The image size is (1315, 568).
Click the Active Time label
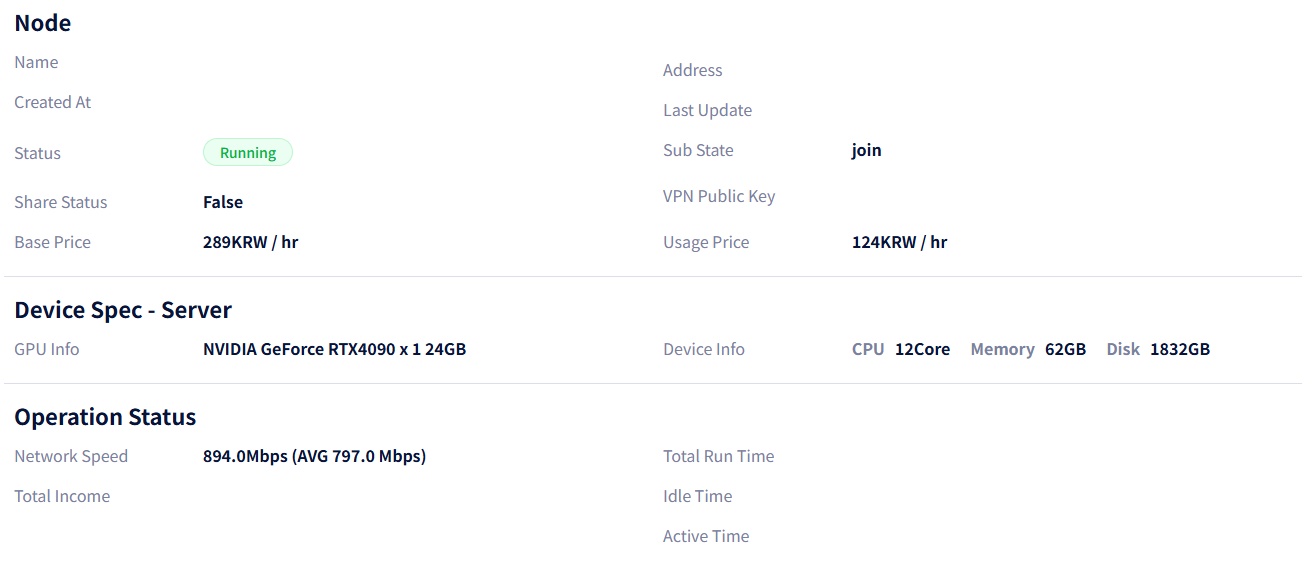click(705, 536)
